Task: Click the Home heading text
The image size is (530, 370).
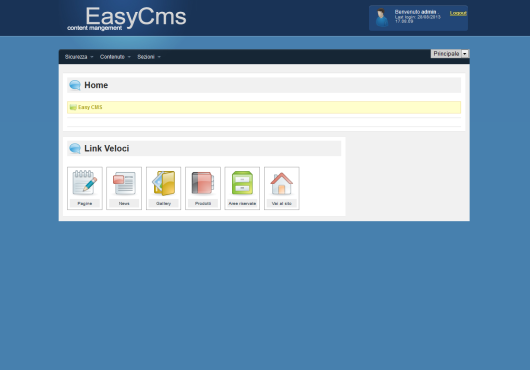Action: pyautogui.click(x=96, y=85)
